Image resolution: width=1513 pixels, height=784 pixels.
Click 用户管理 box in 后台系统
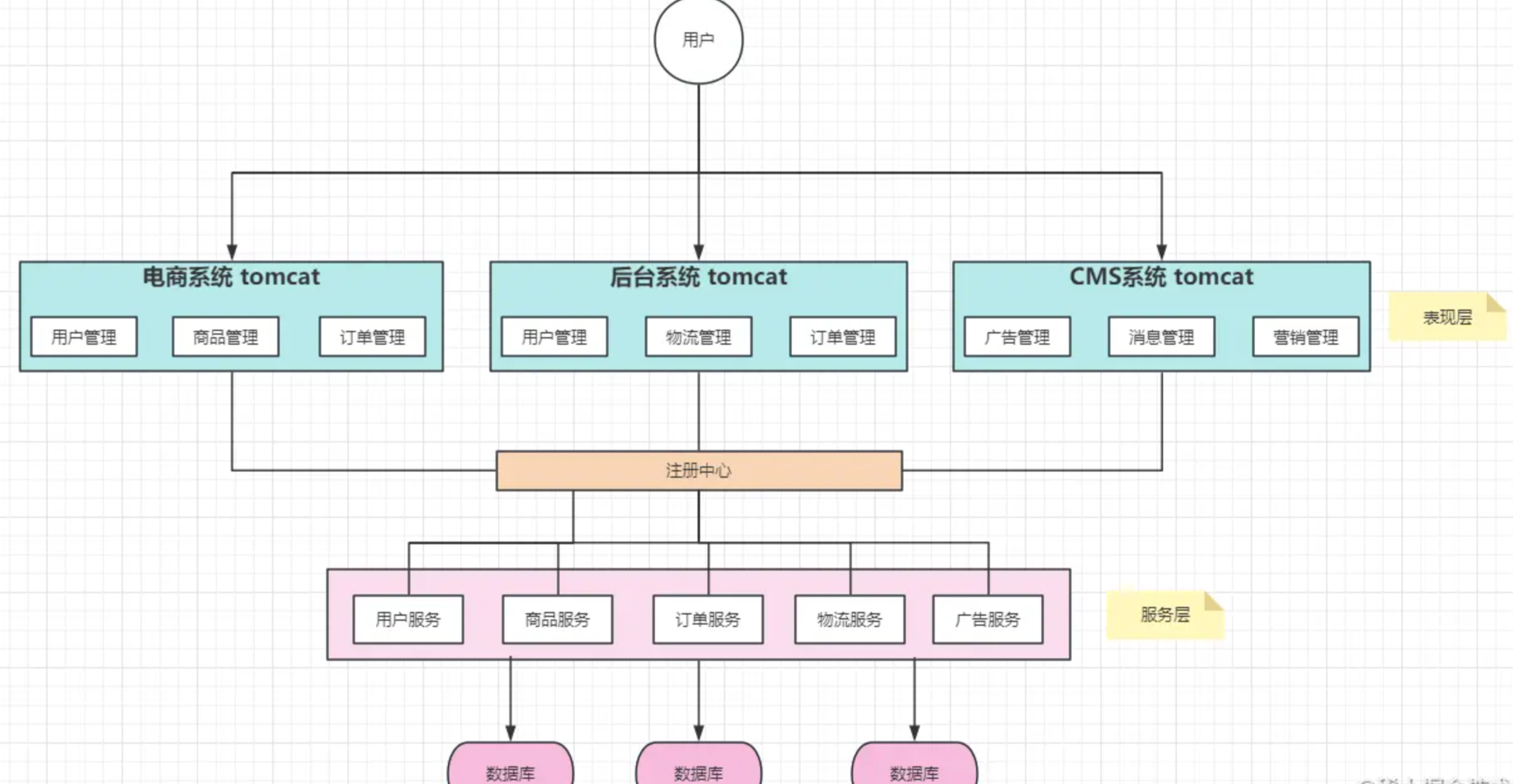[x=555, y=337]
